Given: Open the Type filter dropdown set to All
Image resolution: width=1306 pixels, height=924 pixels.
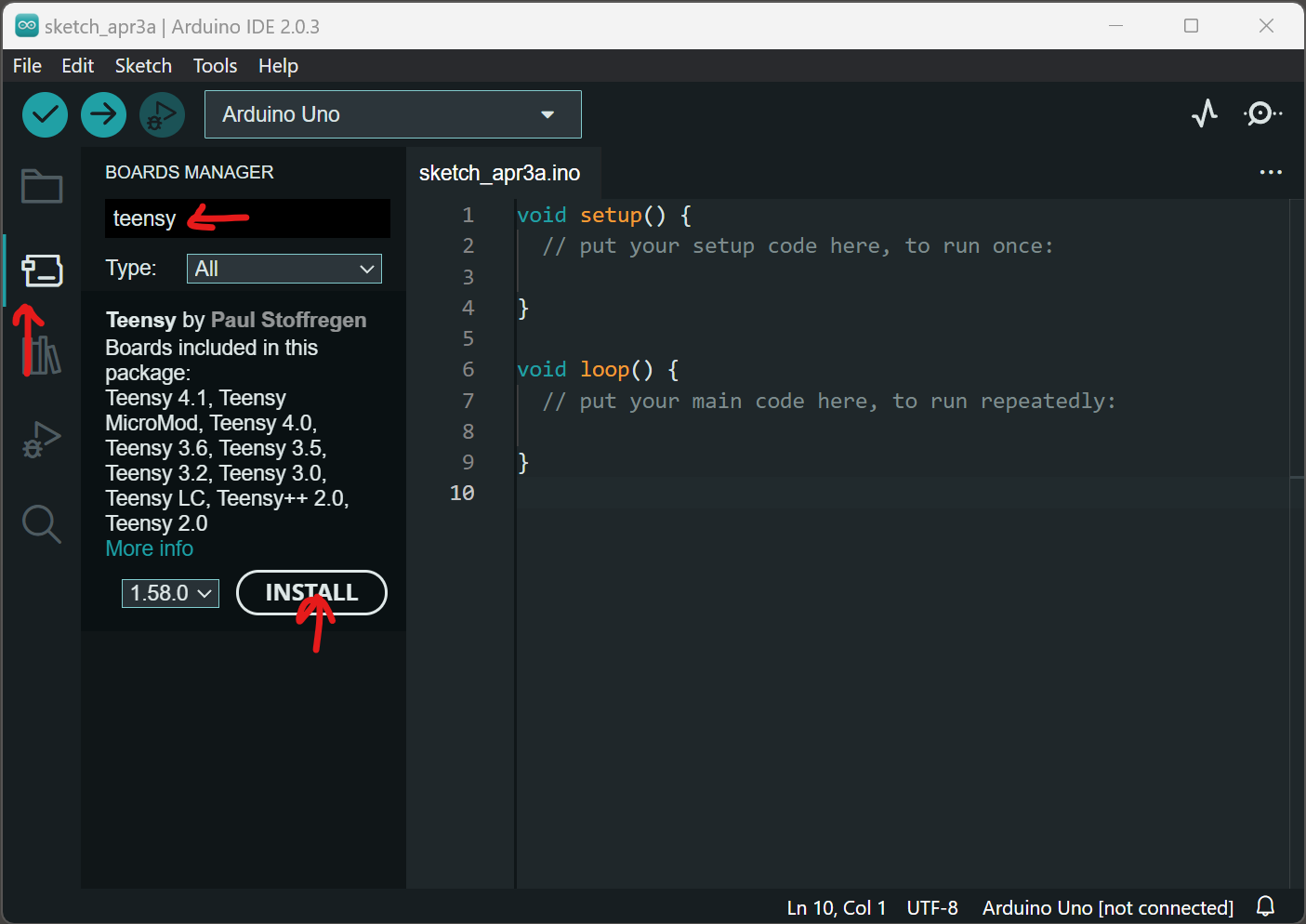Looking at the screenshot, I should click(284, 269).
